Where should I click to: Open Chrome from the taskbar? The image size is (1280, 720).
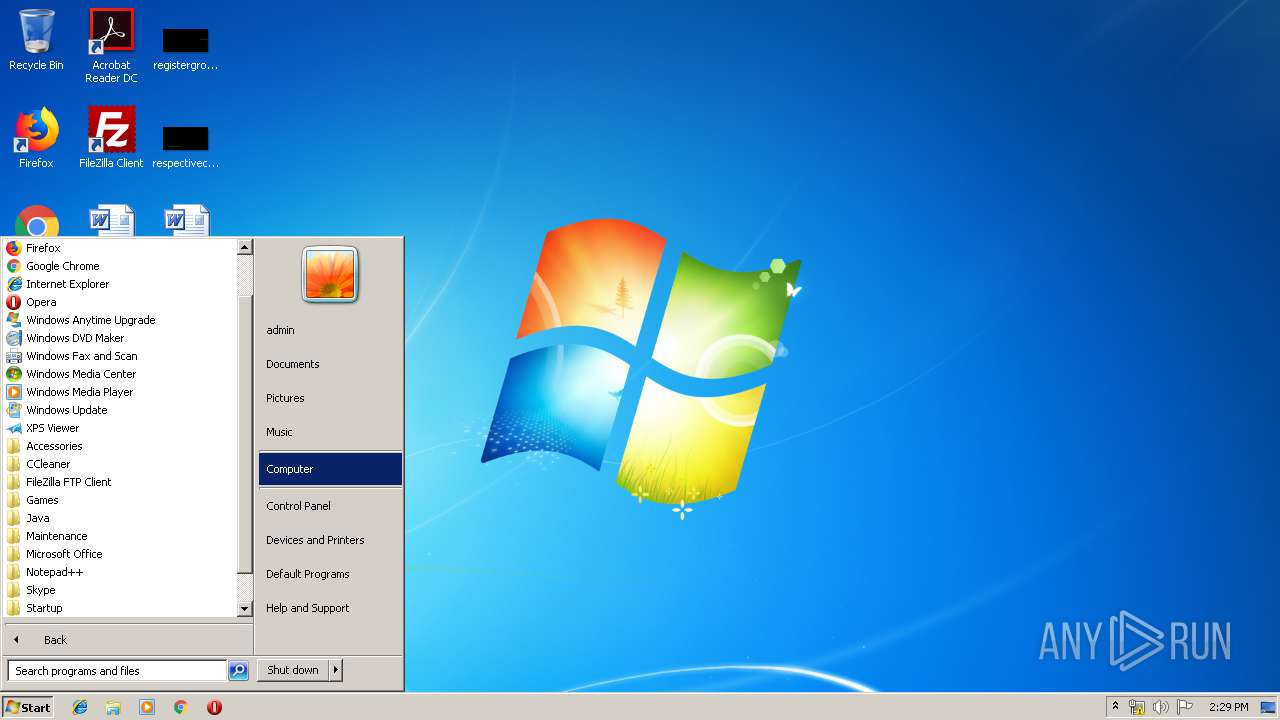pos(180,707)
